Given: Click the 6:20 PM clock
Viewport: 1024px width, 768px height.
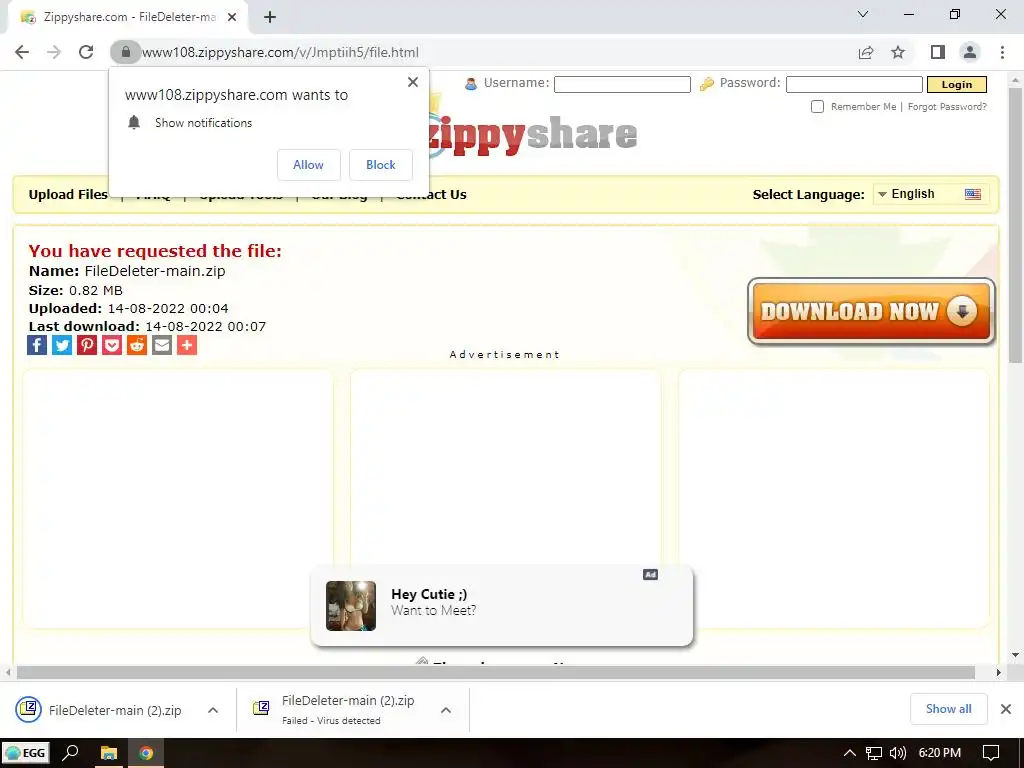Looking at the screenshot, I should 940,753.
